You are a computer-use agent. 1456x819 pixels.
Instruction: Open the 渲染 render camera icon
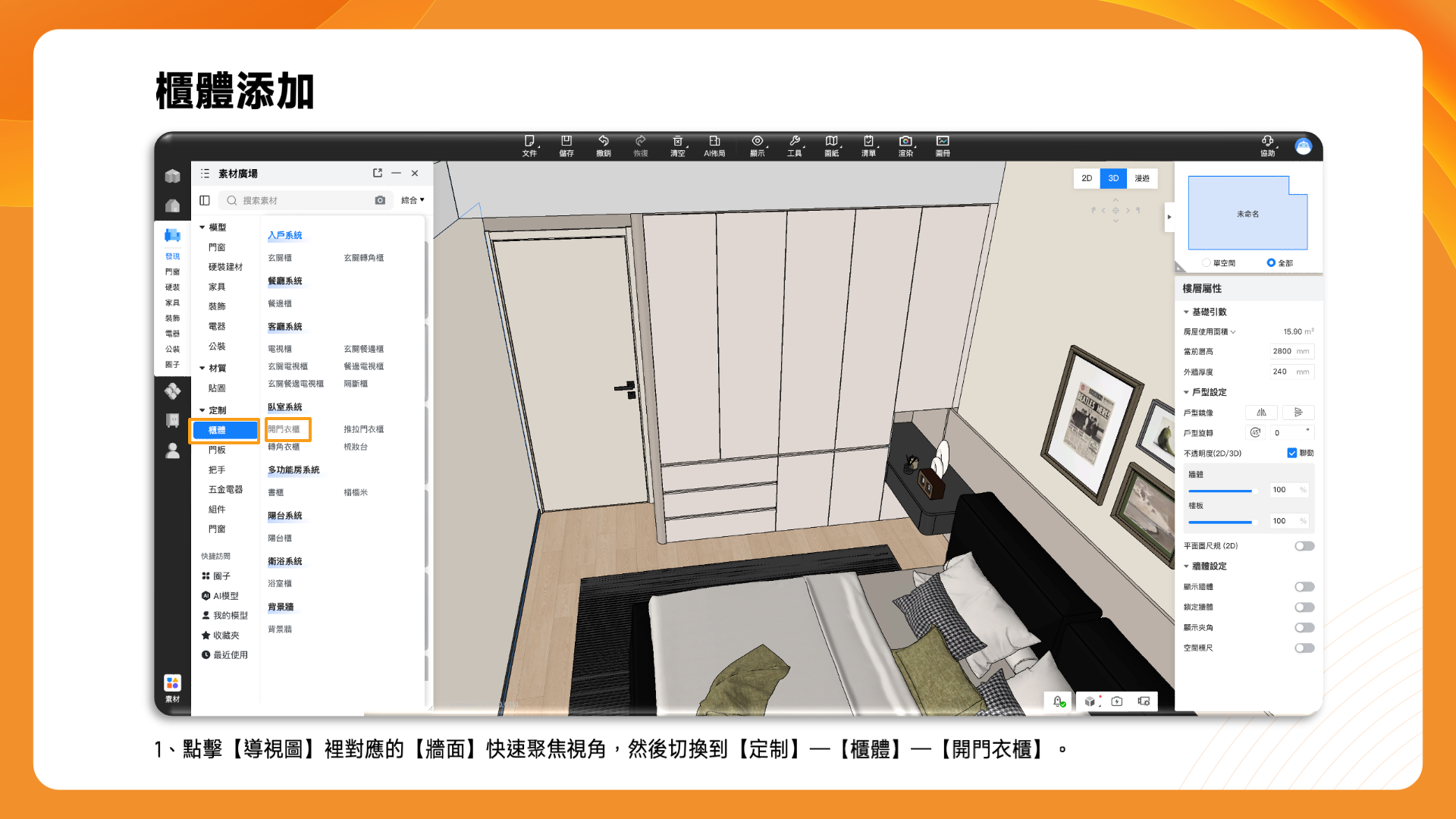coord(905,142)
